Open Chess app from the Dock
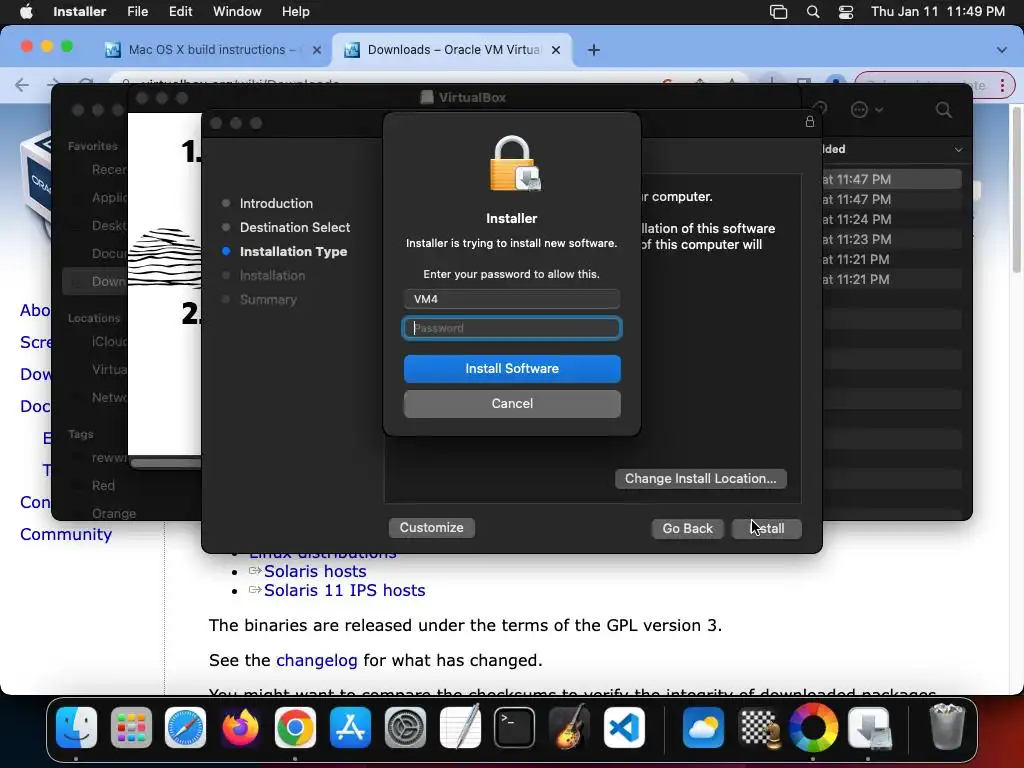This screenshot has height=768, width=1024. (758, 728)
